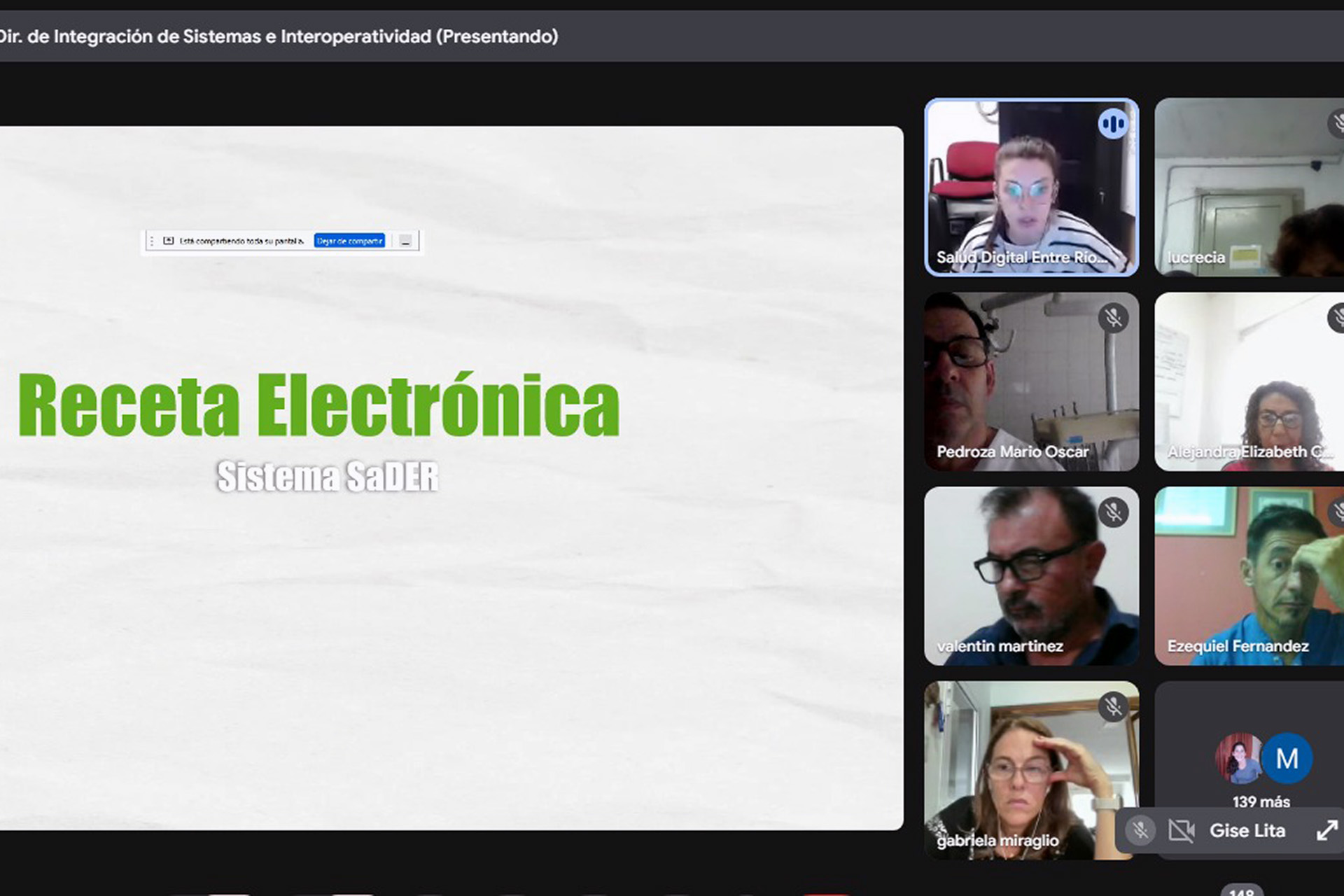Click the drag handle dots on sharing bar
Viewport: 1344px width, 896px height.
[152, 241]
